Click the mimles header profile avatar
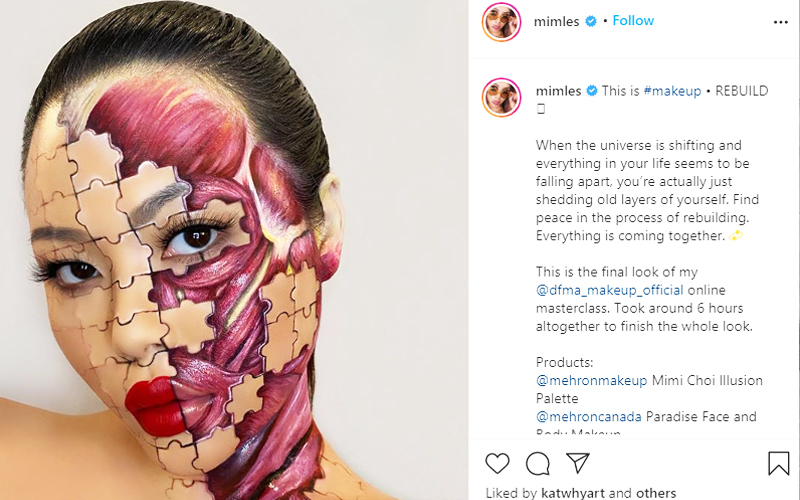 (501, 22)
